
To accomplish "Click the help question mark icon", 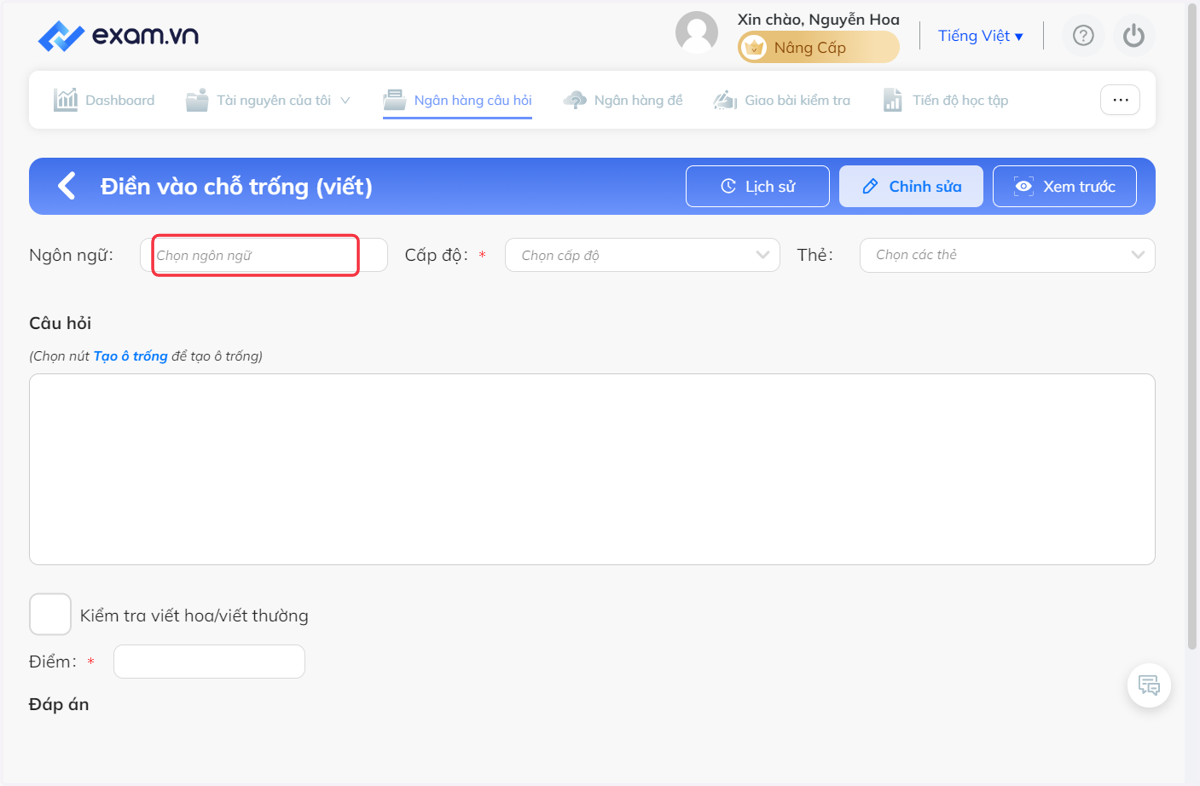I will [x=1083, y=36].
